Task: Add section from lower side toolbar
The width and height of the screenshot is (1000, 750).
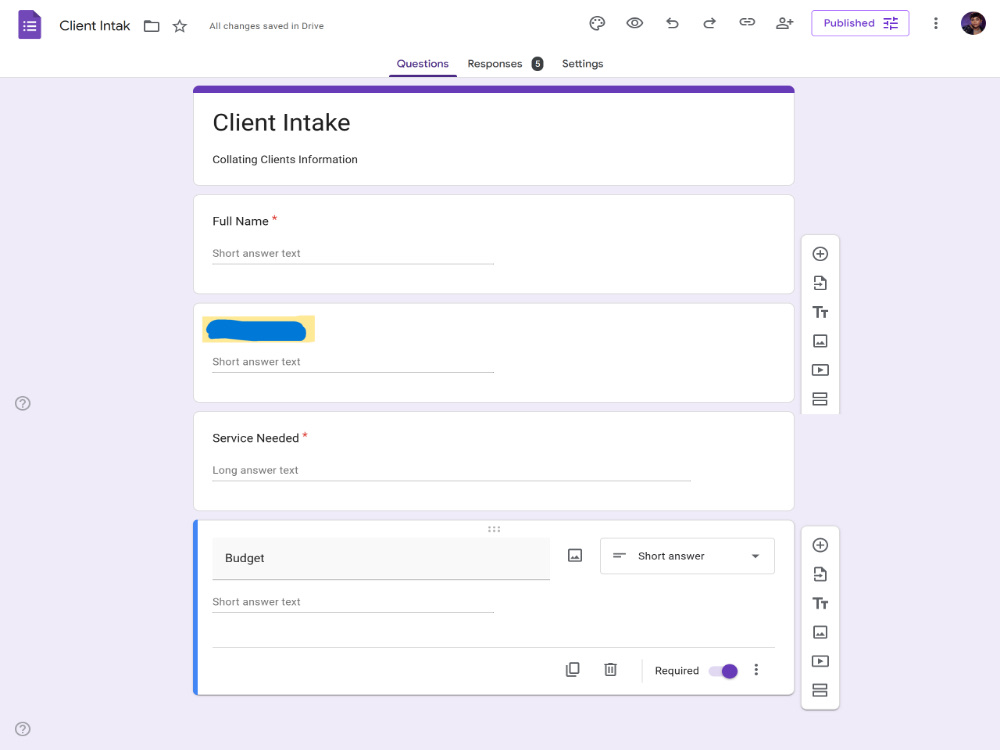Action: [820, 691]
